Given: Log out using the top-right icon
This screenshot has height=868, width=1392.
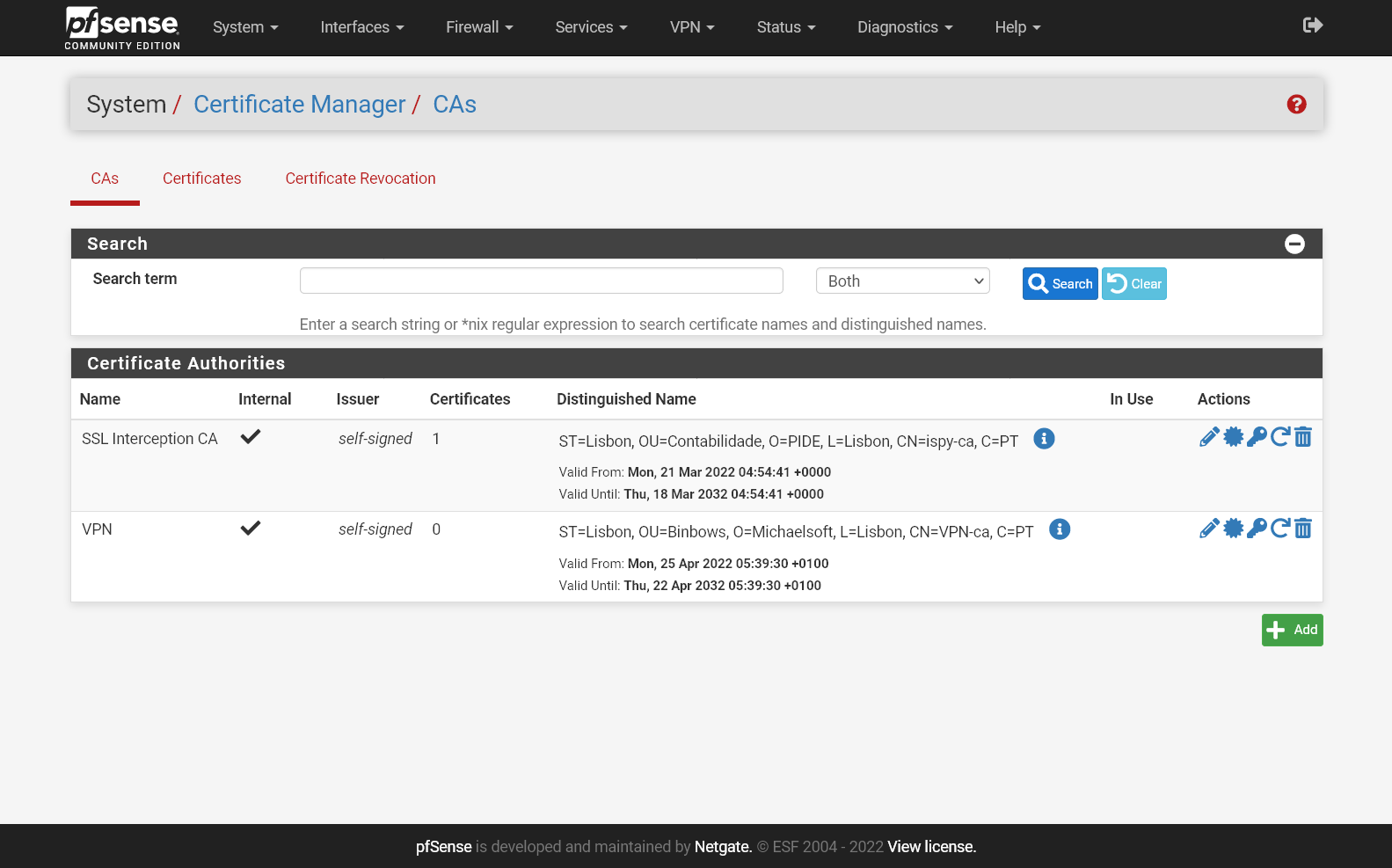Looking at the screenshot, I should tap(1312, 26).
